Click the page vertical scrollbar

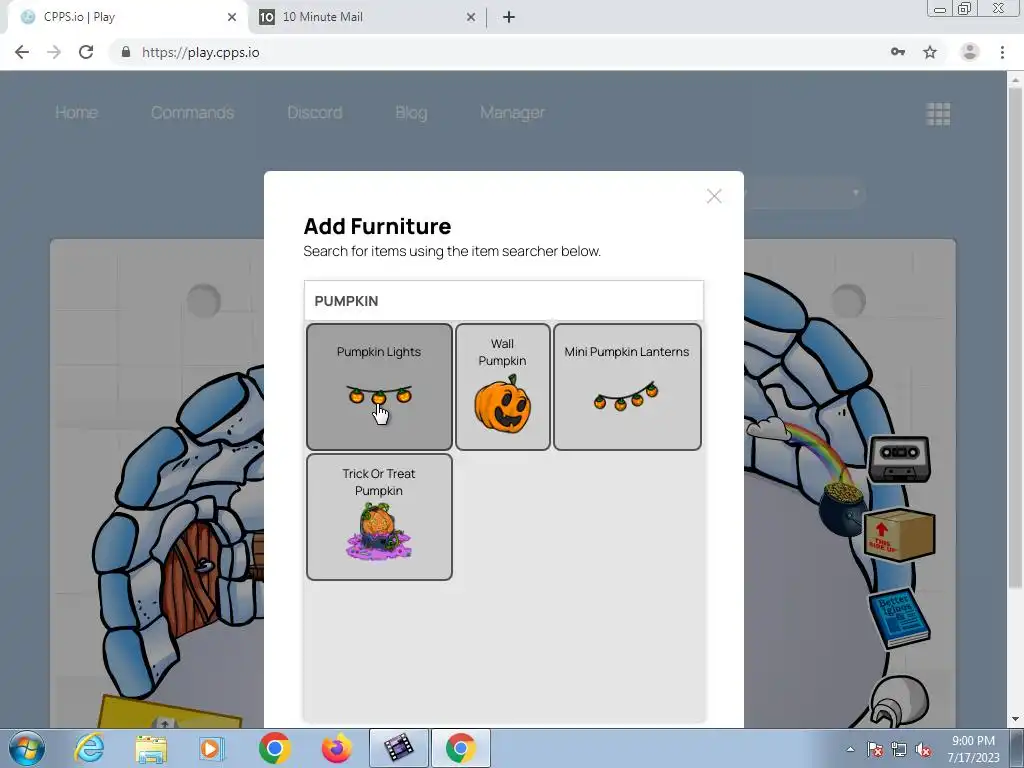[1015, 336]
